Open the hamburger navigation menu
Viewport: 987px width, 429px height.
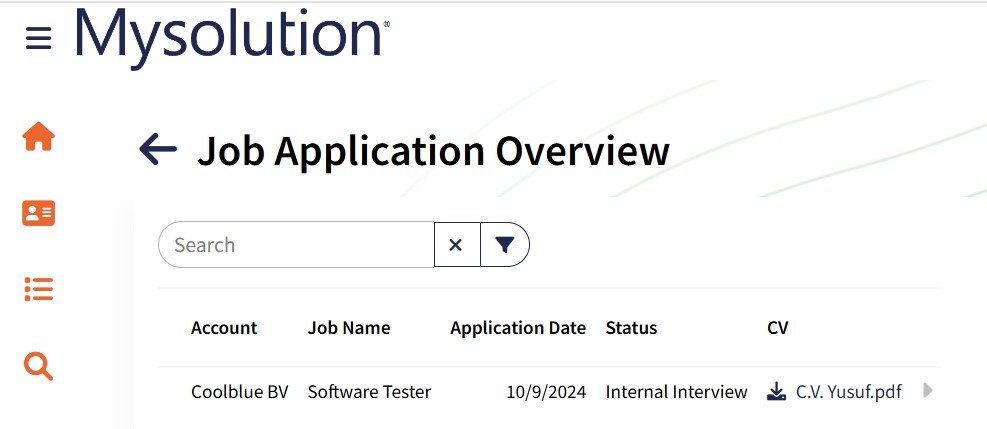[38, 39]
